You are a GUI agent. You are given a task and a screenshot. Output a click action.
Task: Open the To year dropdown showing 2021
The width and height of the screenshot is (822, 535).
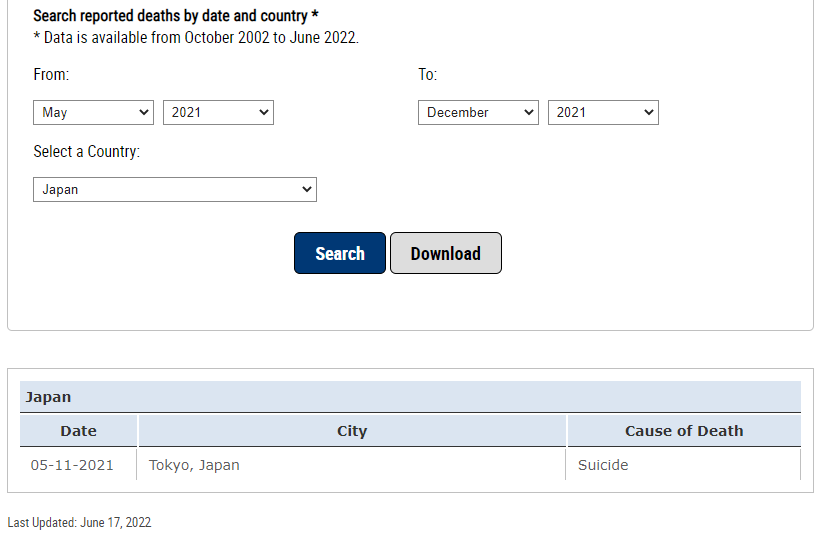(x=603, y=113)
